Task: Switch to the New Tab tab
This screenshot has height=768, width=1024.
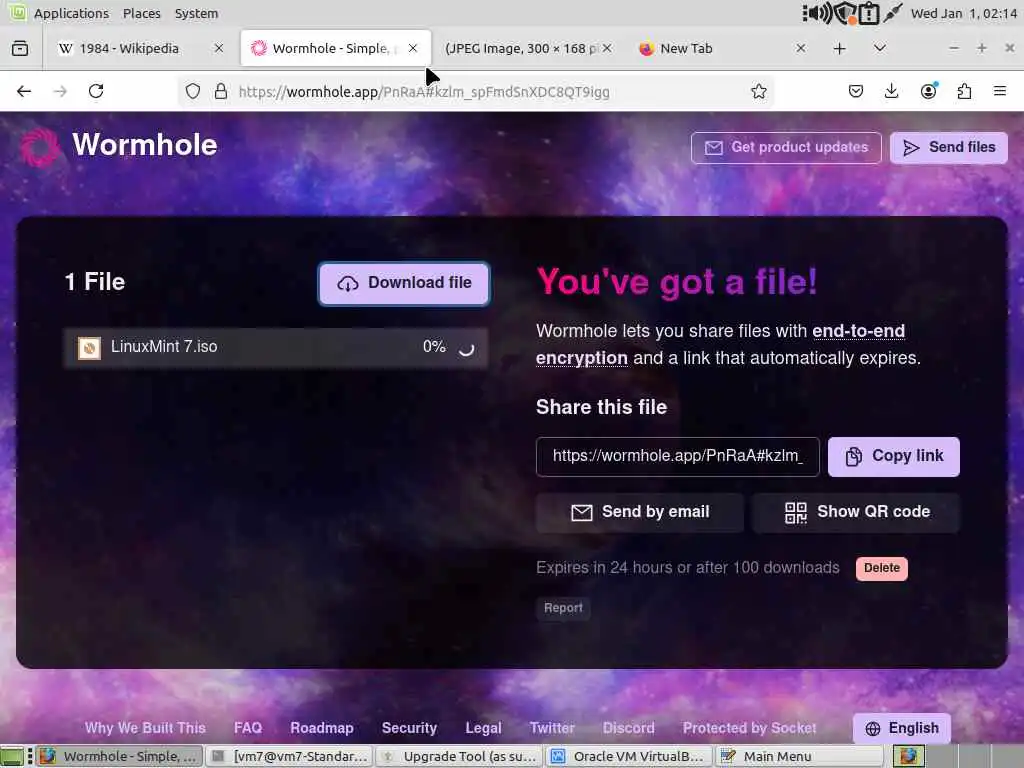Action: pos(686,48)
